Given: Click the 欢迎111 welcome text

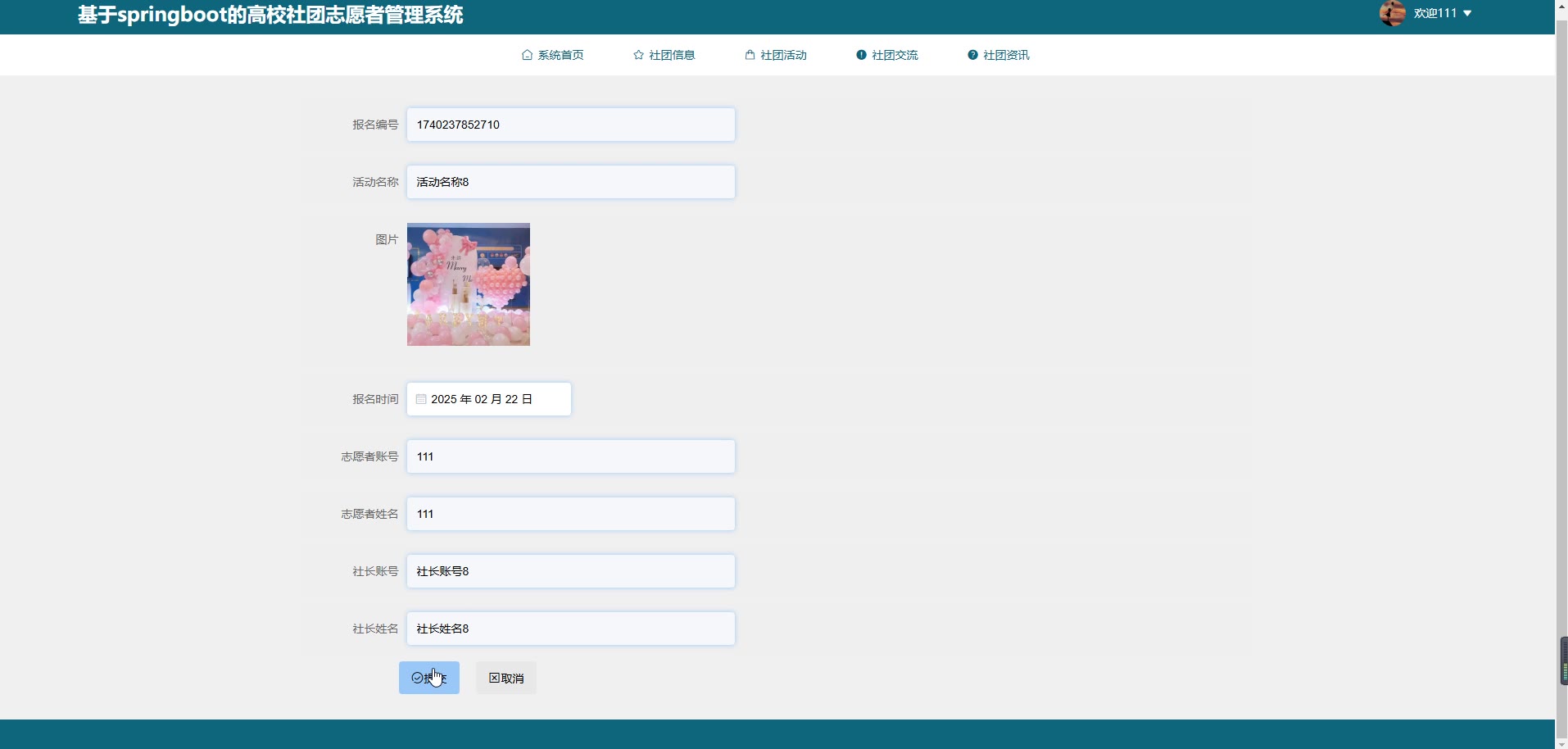Looking at the screenshot, I should point(1435,13).
